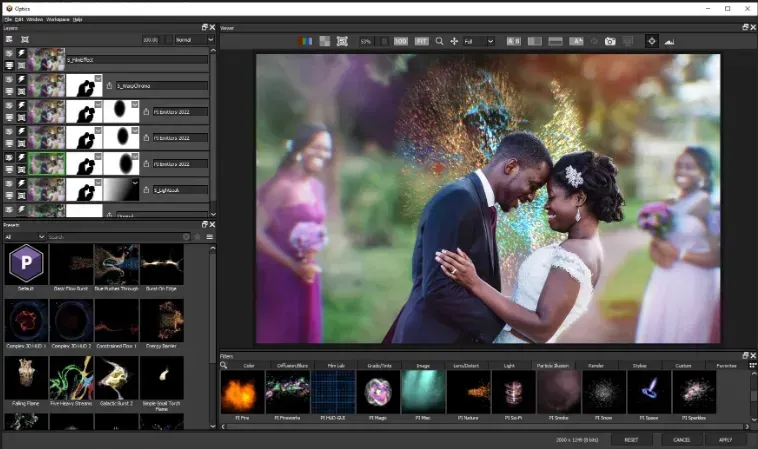The image size is (758, 449).
Task: Toggle visibility of the S_LightLeak layer
Action: tap(10, 185)
